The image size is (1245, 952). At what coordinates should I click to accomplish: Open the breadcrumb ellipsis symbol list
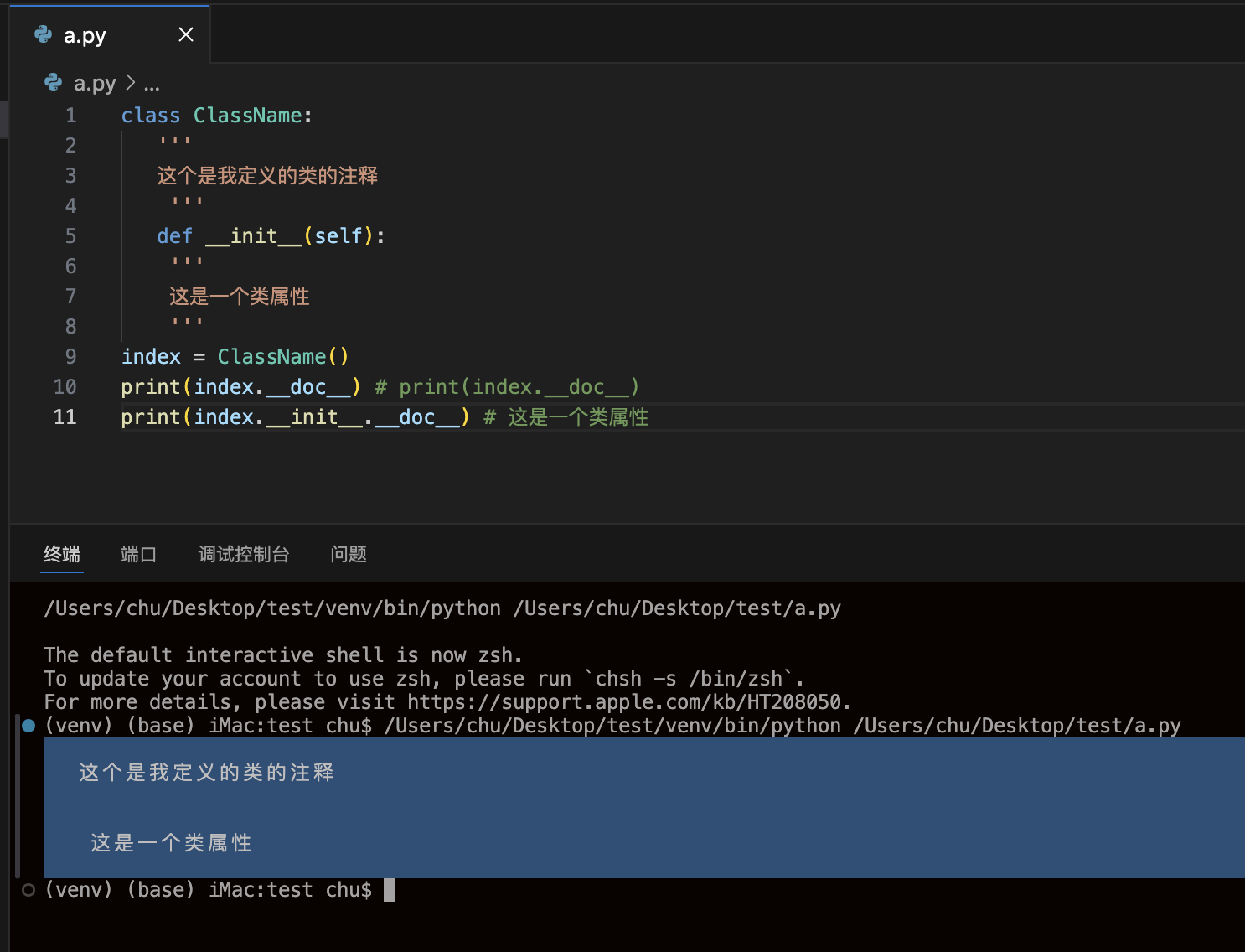(x=152, y=84)
